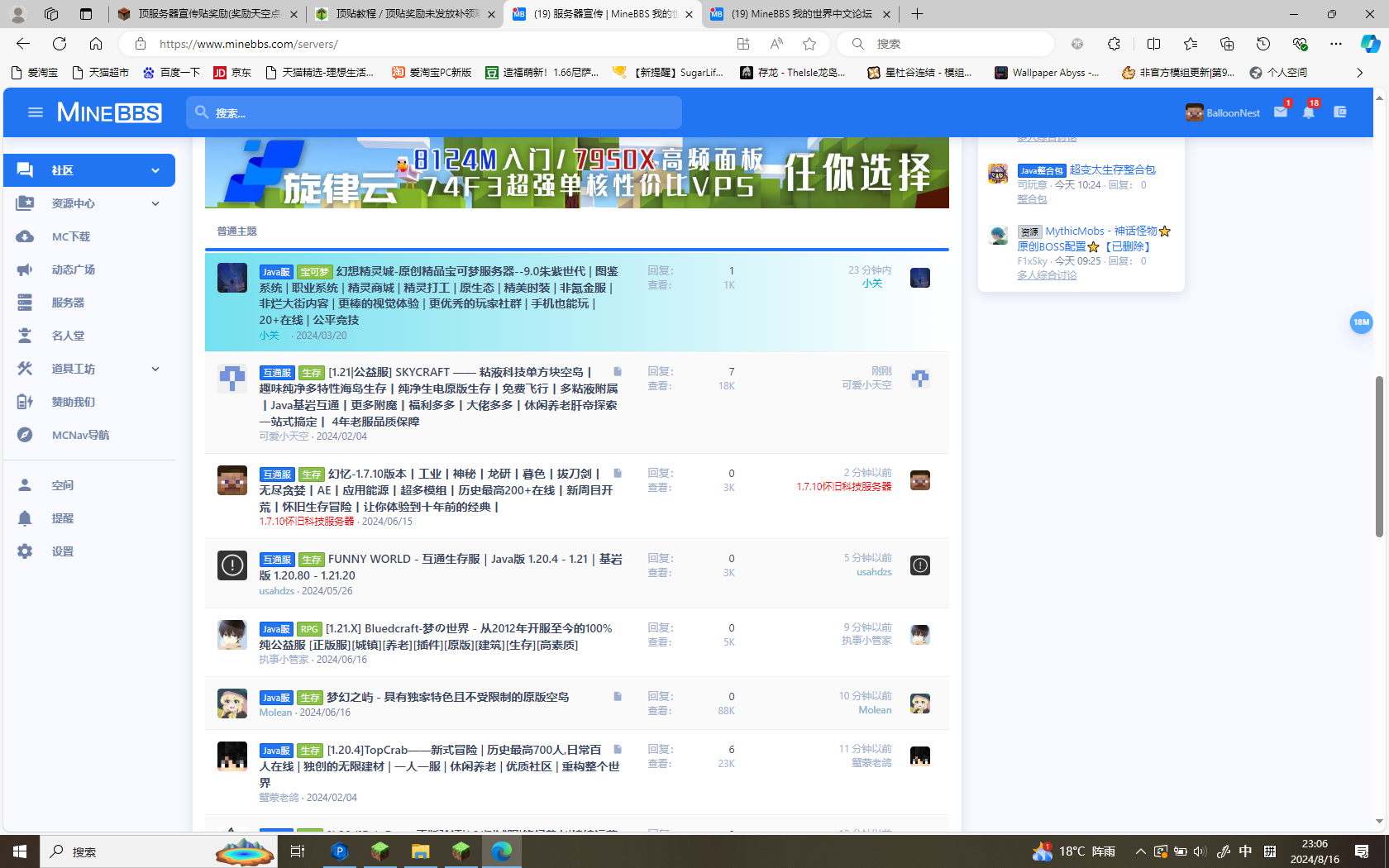Show hidden system tray icons

(1140, 851)
